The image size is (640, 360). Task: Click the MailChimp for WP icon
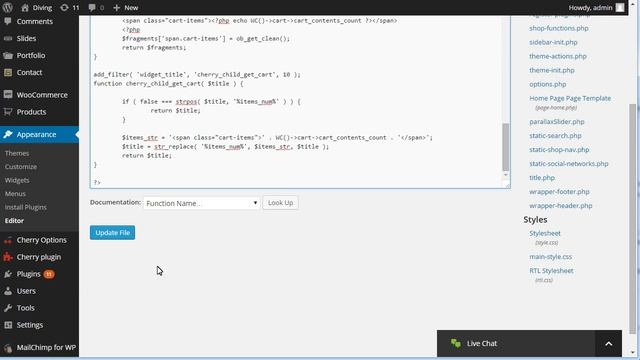click(8, 348)
